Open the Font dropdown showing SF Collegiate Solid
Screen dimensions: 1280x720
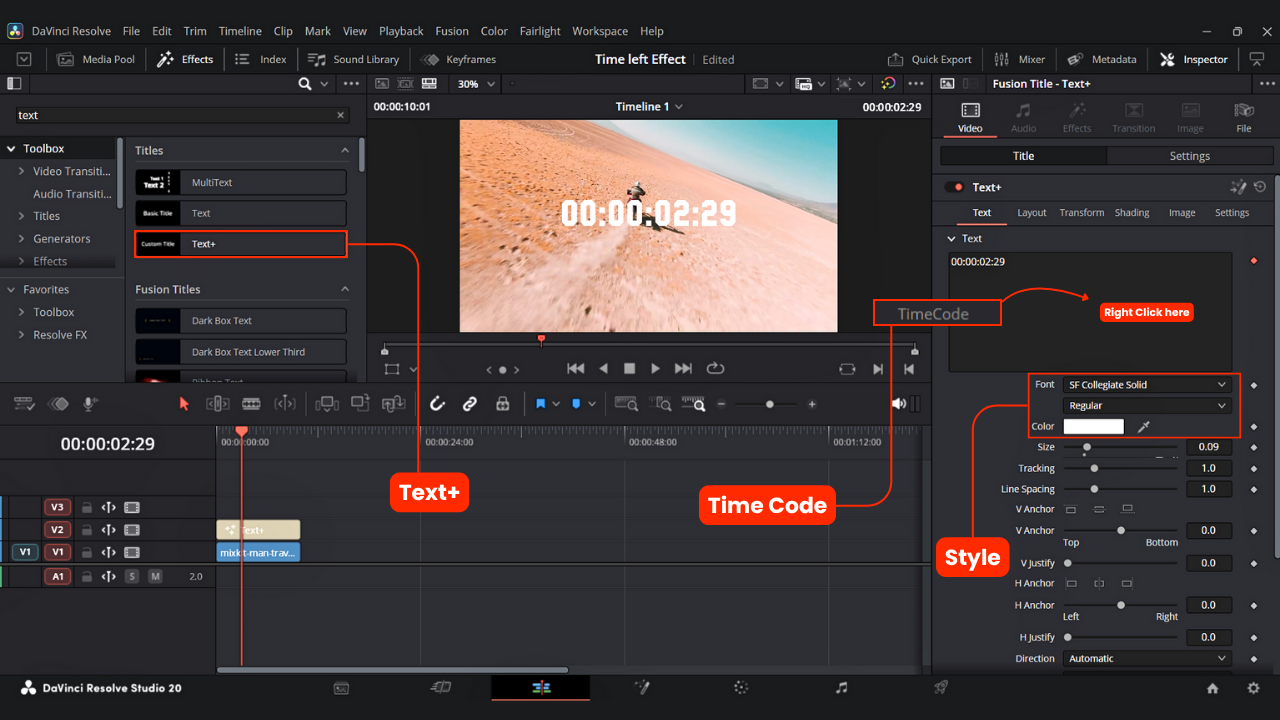pyautogui.click(x=1147, y=384)
